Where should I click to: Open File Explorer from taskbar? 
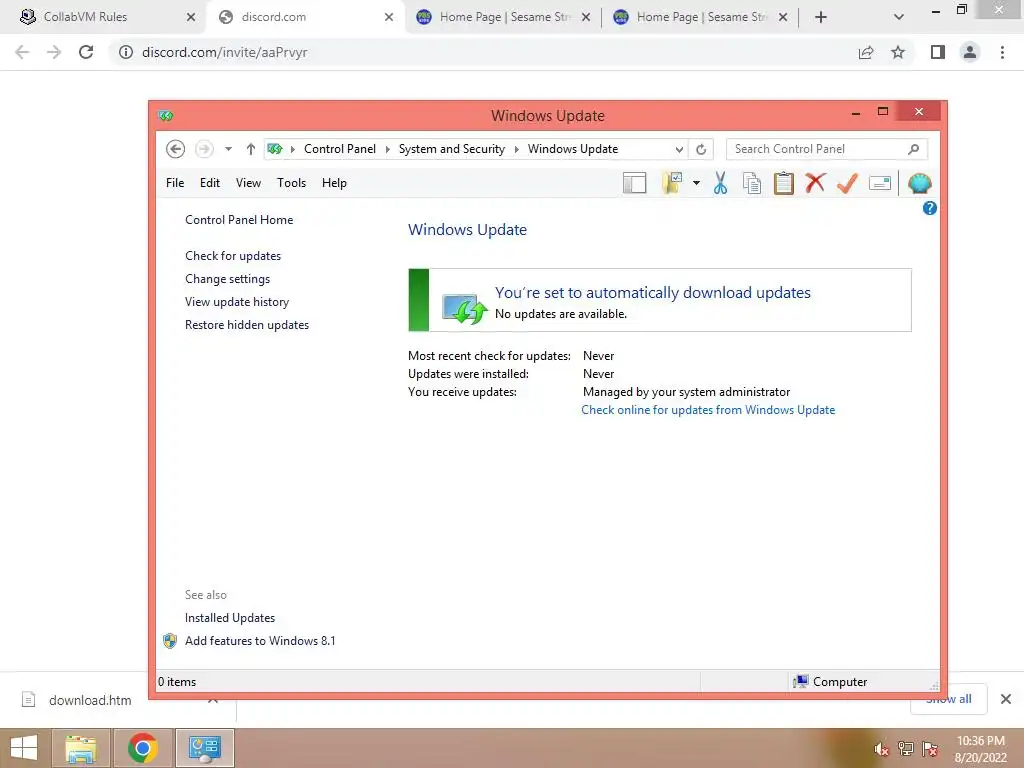coord(80,748)
